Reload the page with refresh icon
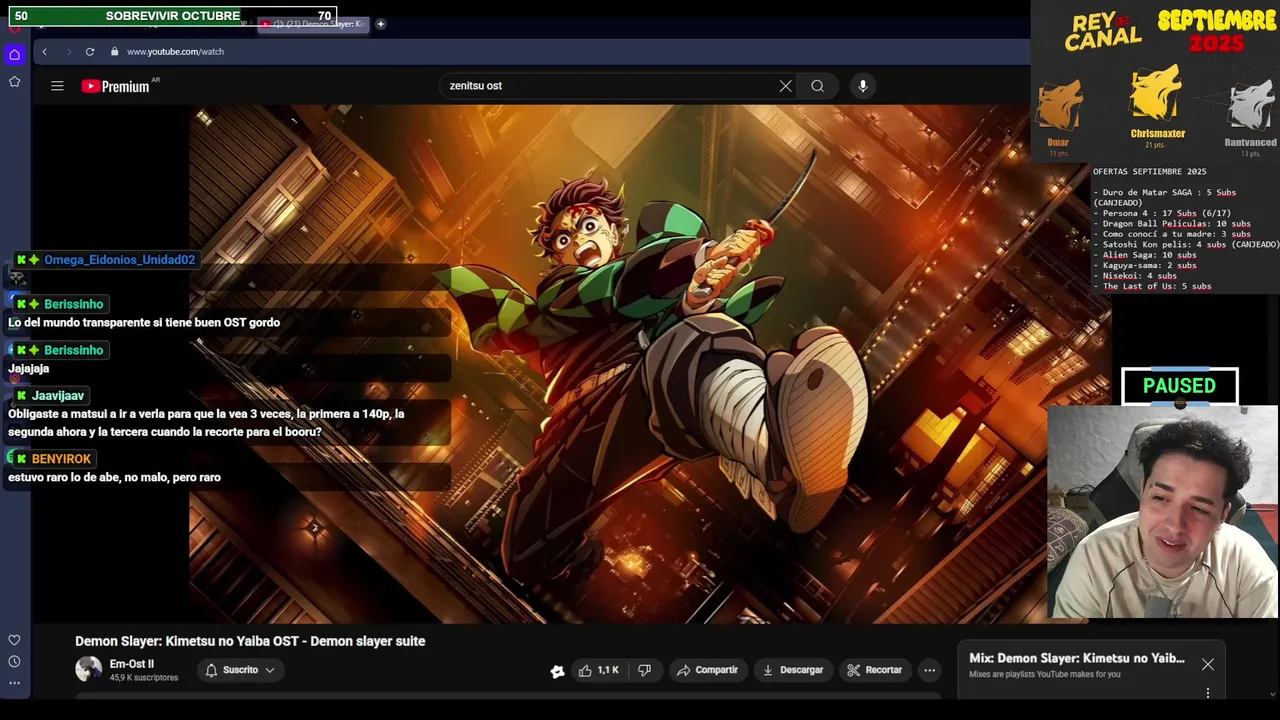This screenshot has height=720, width=1280. (x=90, y=51)
